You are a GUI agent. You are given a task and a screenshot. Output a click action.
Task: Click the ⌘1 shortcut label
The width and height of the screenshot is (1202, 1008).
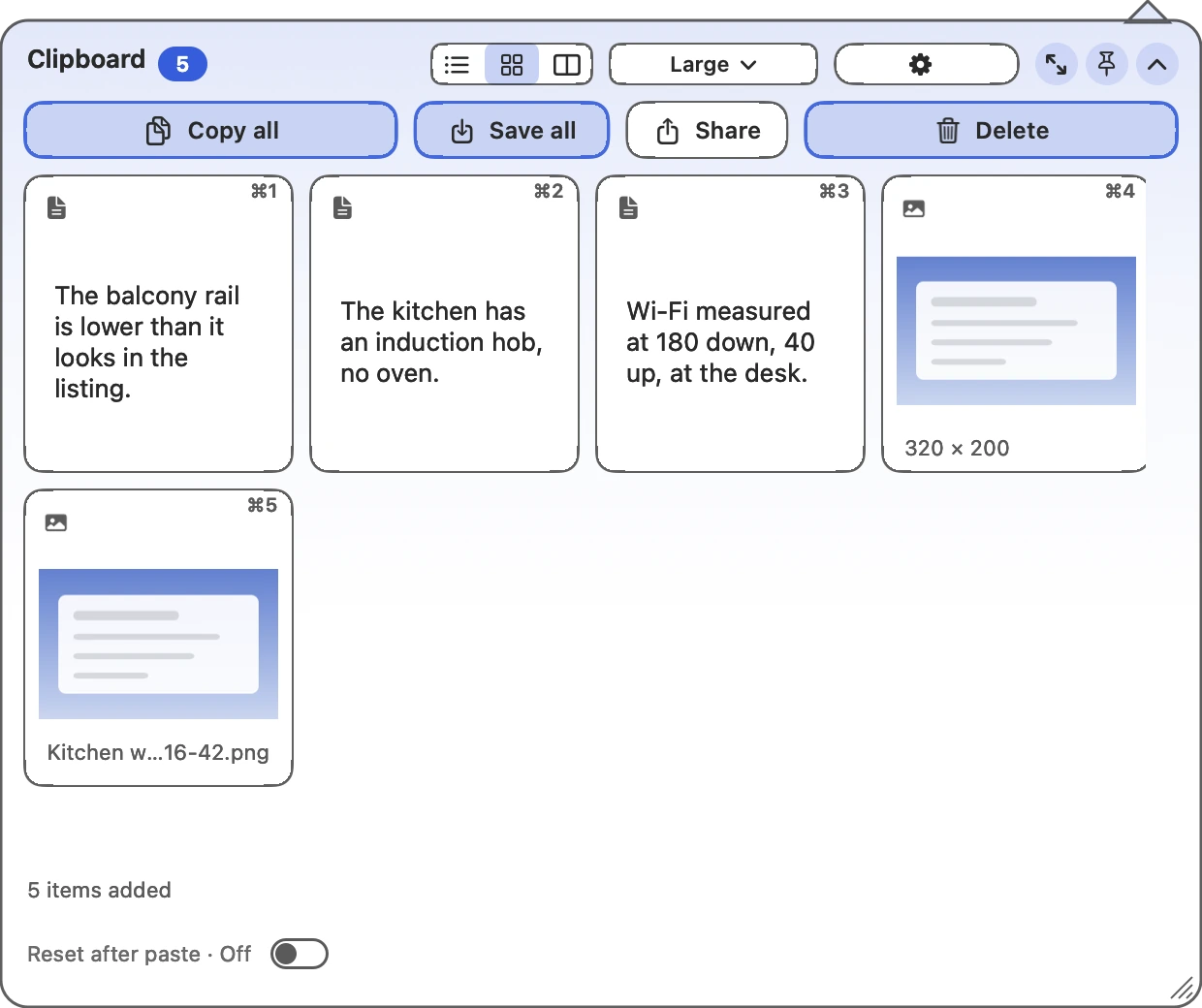[265, 191]
